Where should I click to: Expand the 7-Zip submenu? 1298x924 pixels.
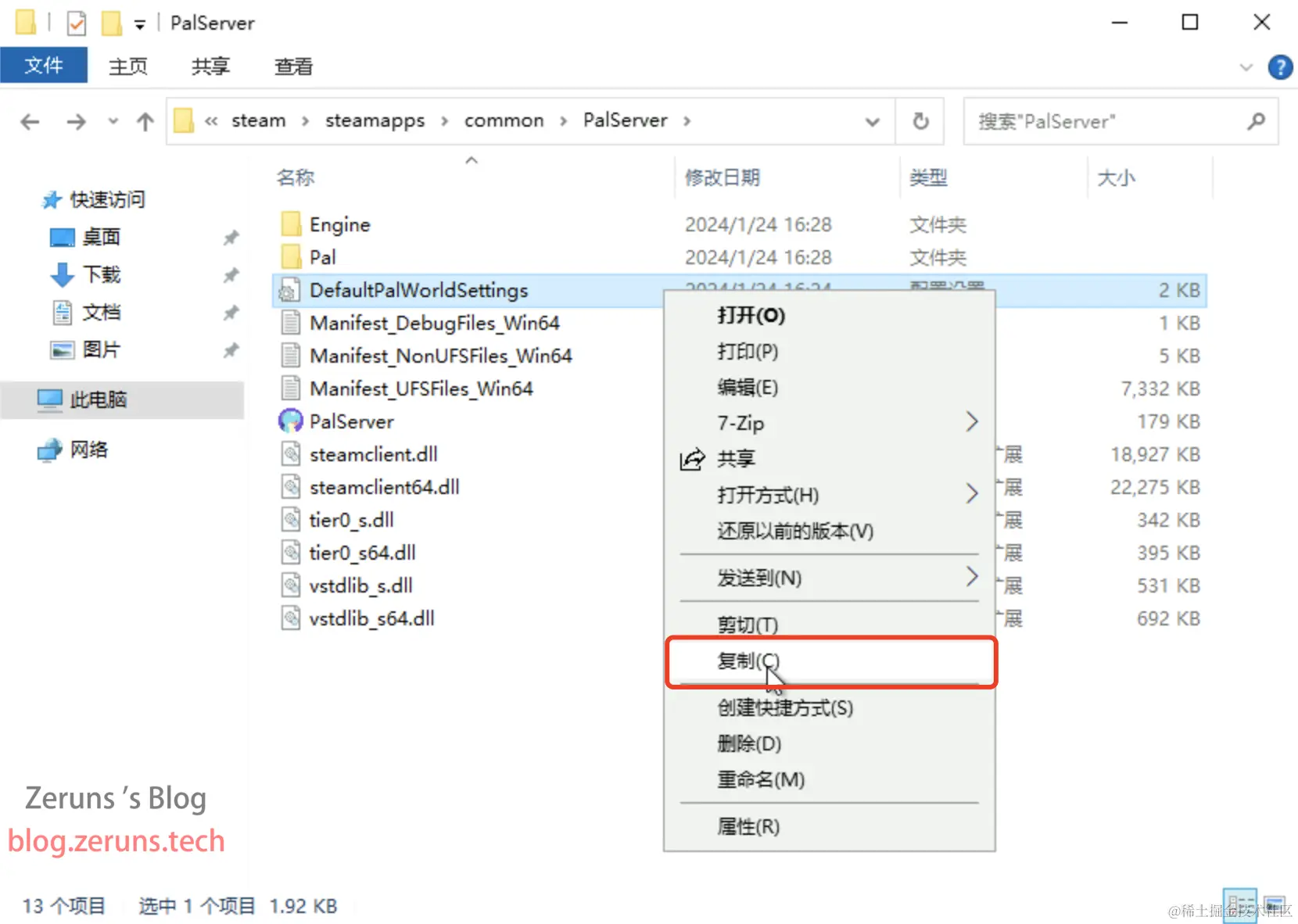(x=830, y=423)
